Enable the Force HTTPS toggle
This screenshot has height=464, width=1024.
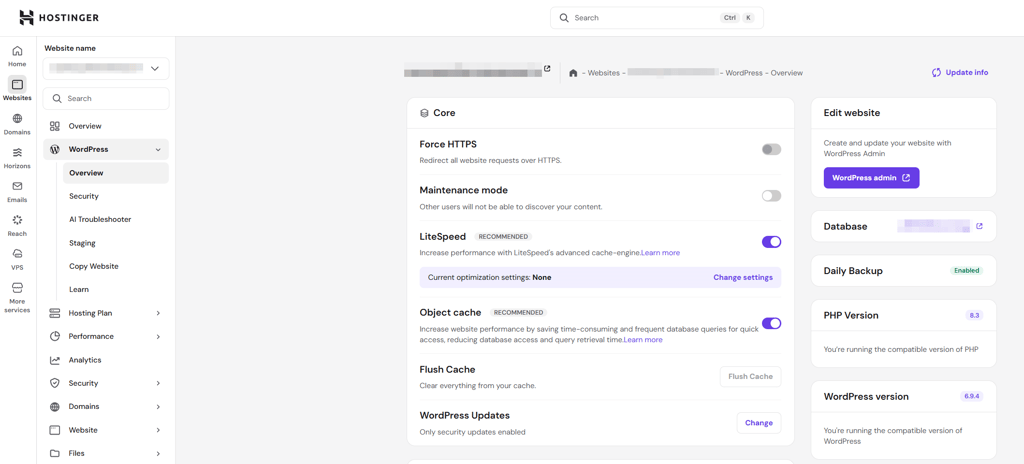coord(771,150)
